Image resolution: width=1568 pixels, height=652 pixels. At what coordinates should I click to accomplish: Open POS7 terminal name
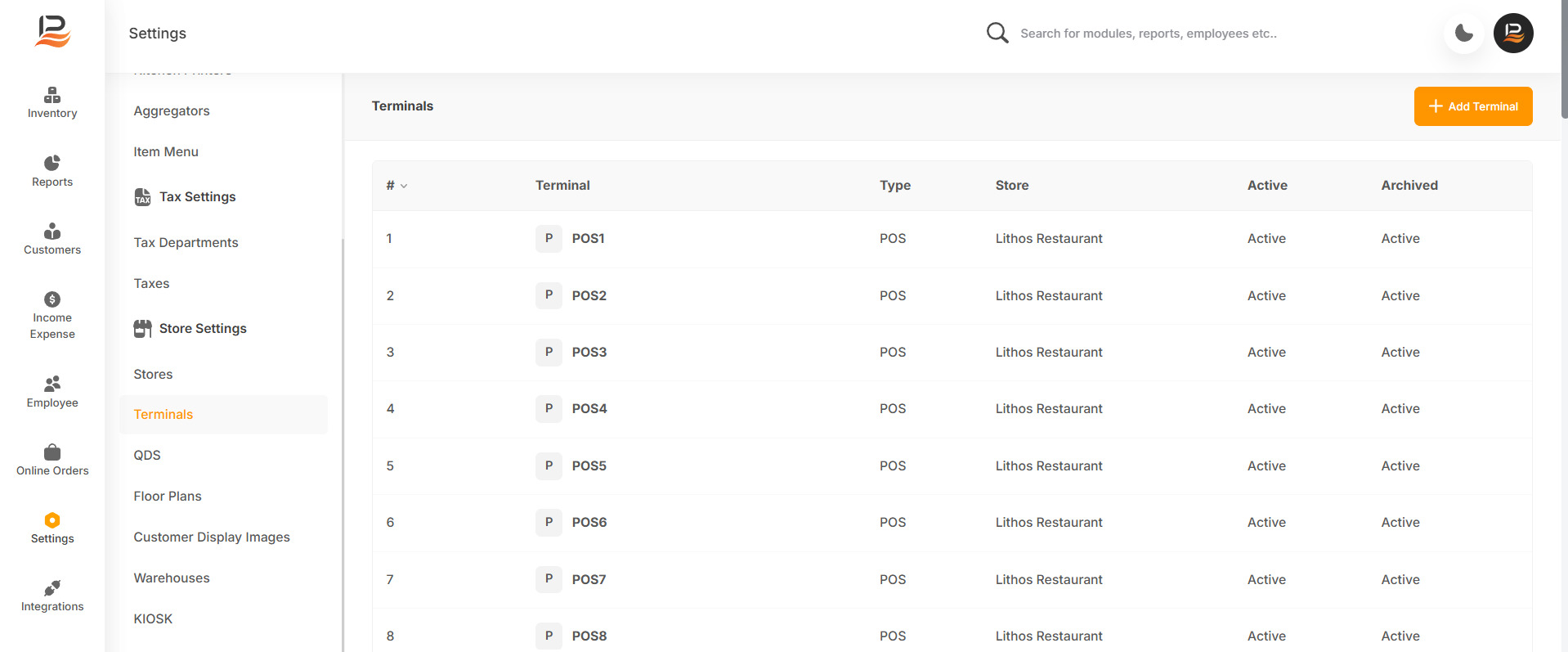tap(589, 580)
